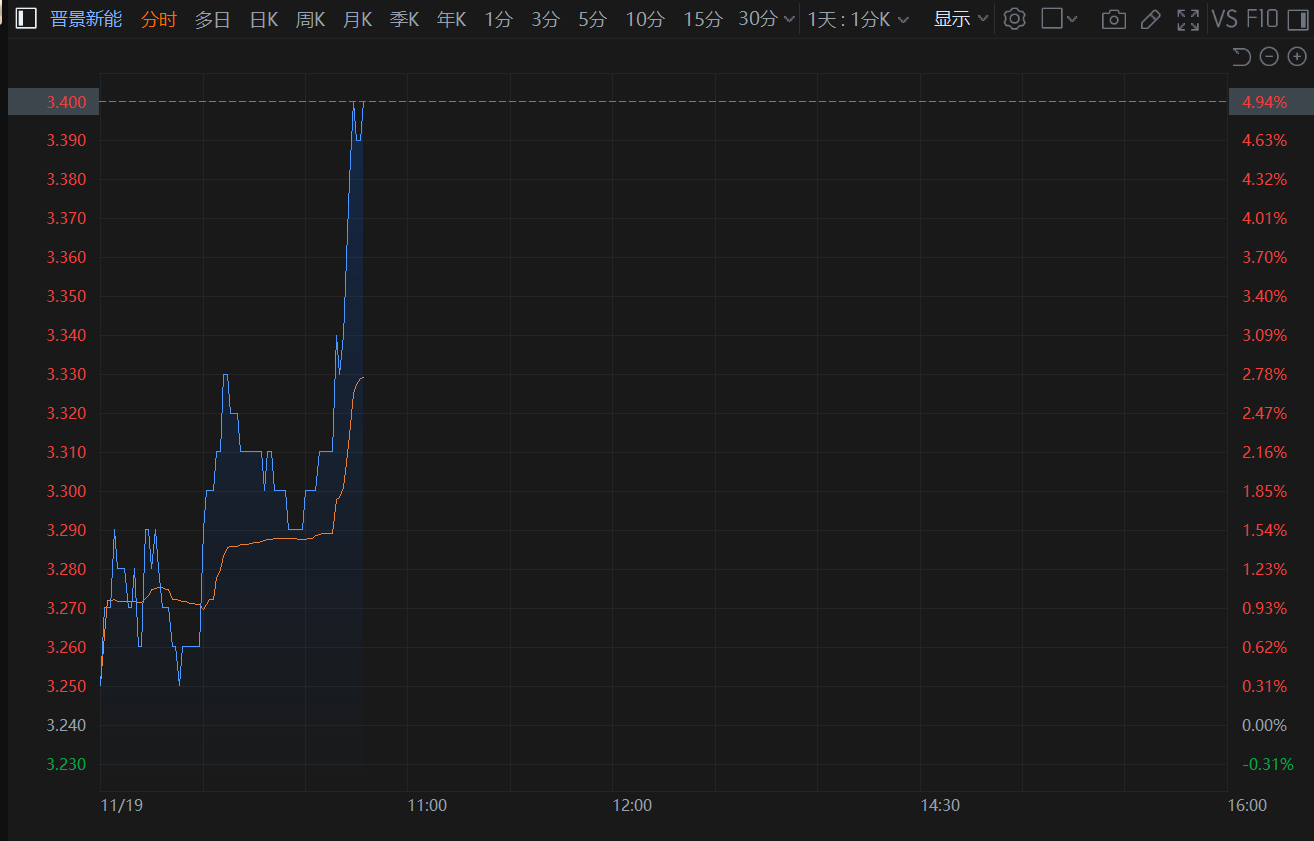Choose the 3分 interval

pos(545,19)
